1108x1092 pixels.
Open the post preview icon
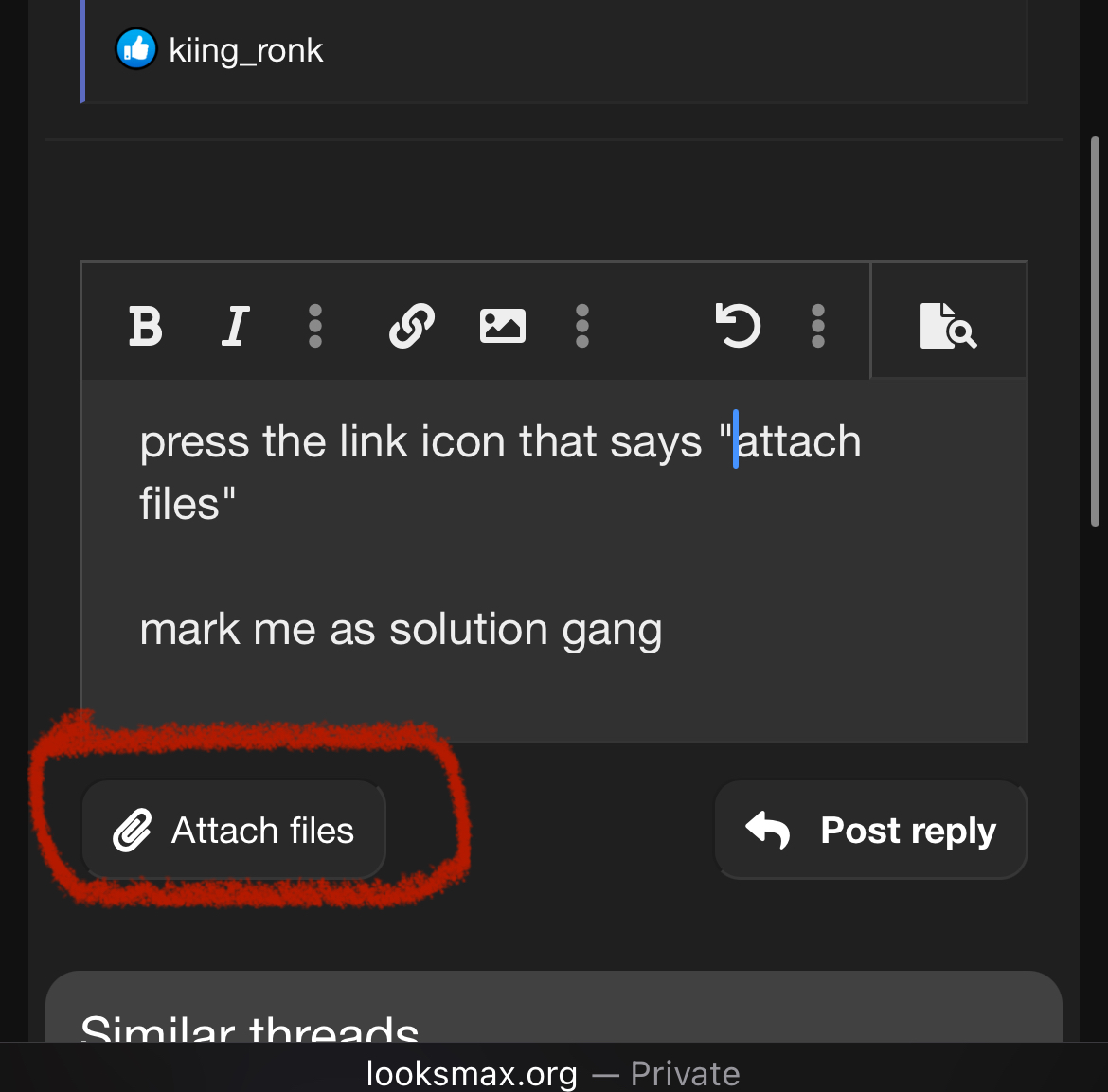click(x=948, y=326)
